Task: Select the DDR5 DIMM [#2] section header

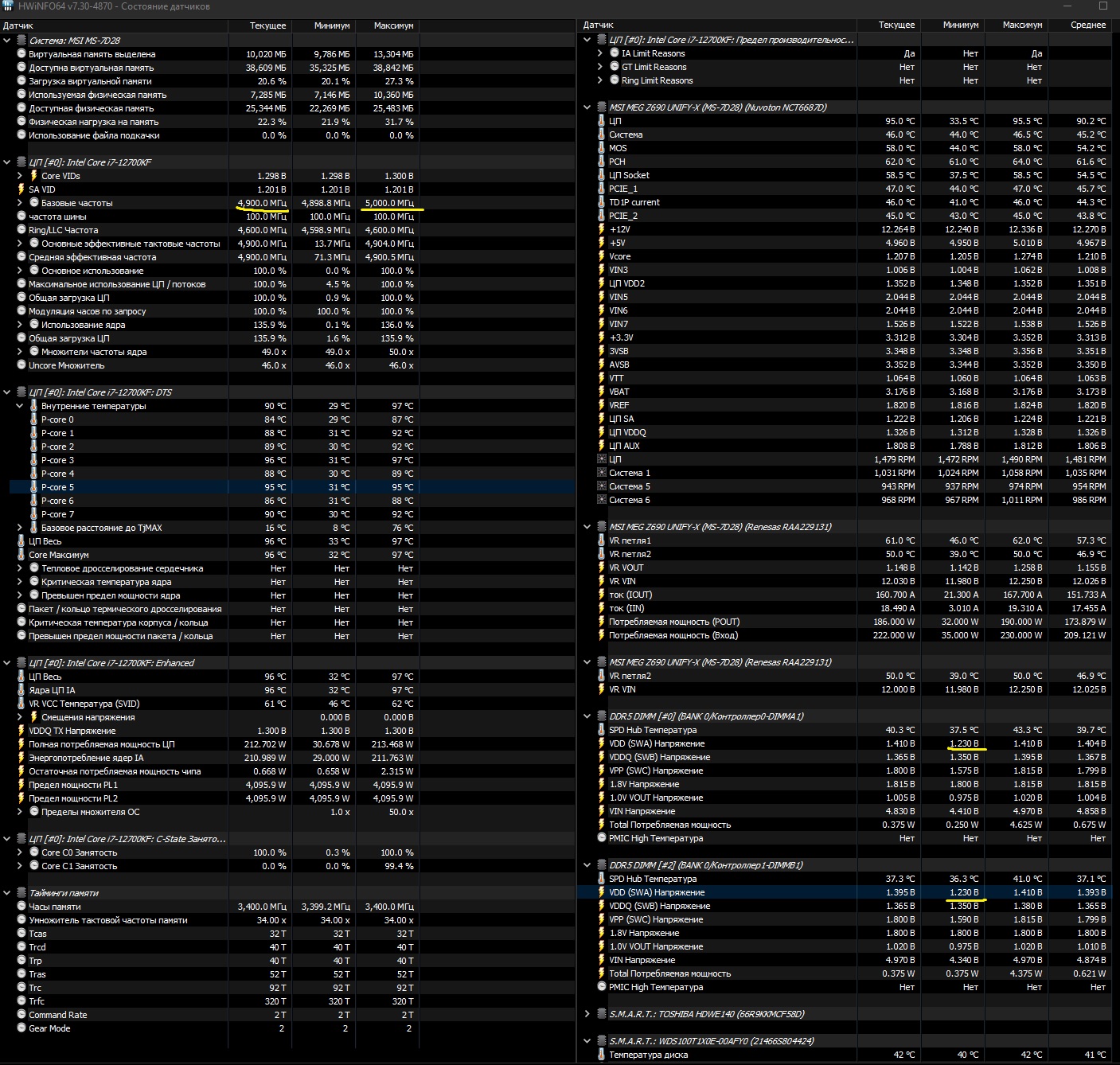Action: 706,865
